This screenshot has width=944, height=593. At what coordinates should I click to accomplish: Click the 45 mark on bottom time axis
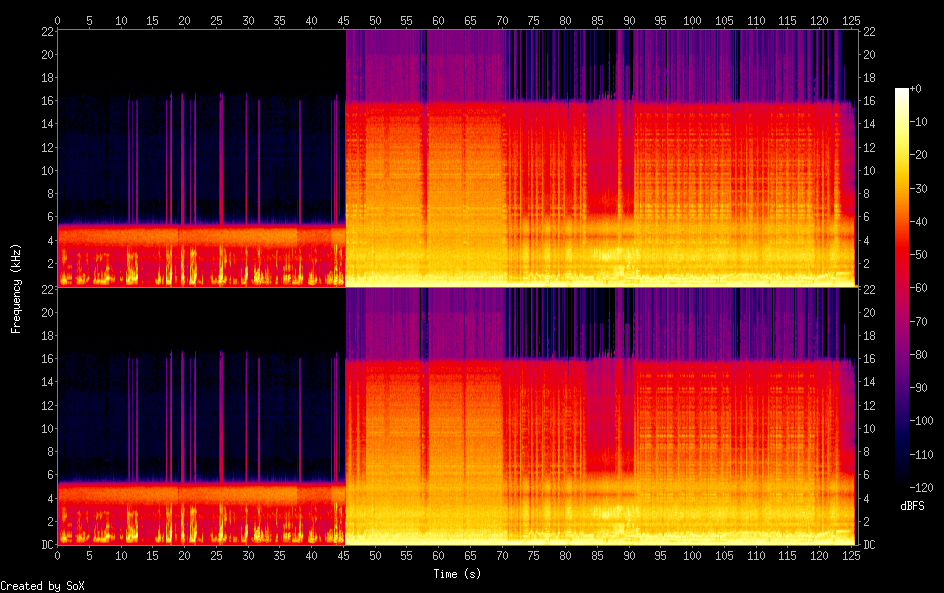[344, 555]
